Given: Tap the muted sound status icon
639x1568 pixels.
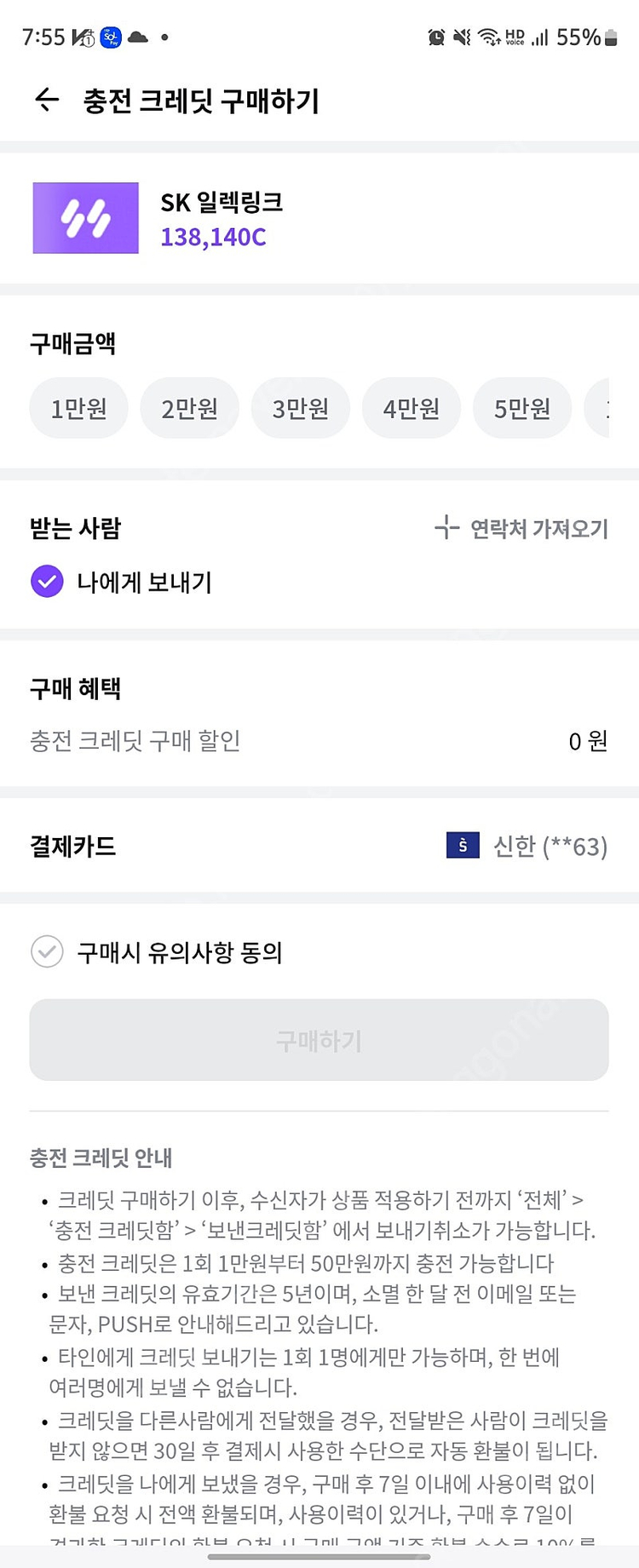Looking at the screenshot, I should [462, 37].
